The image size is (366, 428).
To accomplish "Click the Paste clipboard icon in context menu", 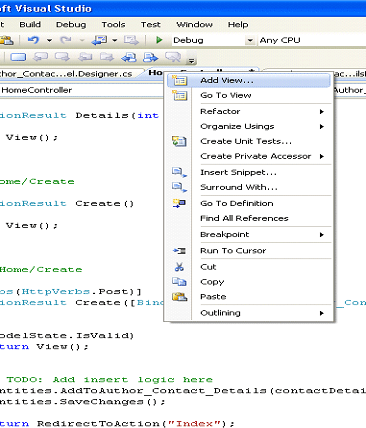I will click(179, 296).
